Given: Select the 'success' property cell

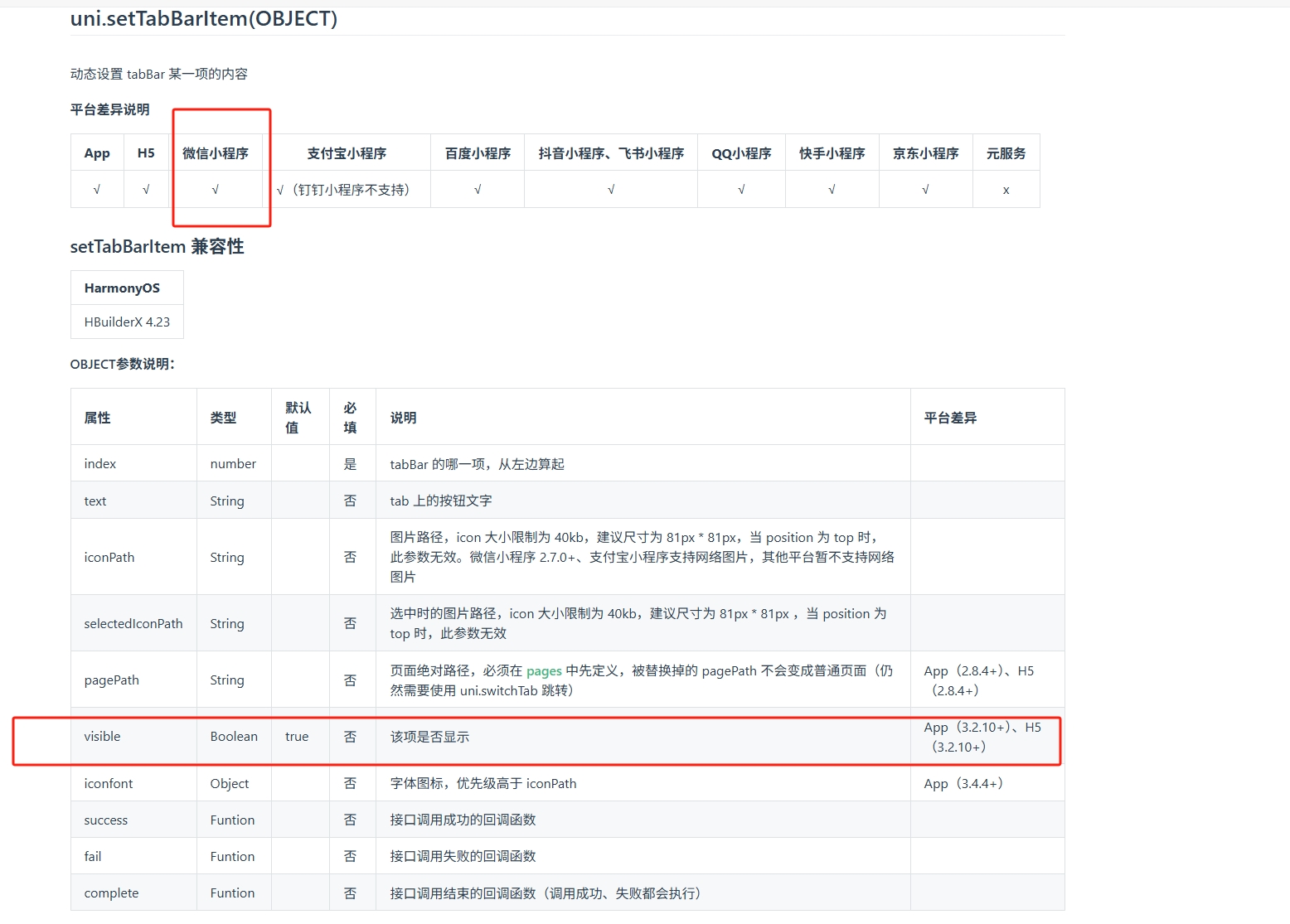Looking at the screenshot, I should point(133,820).
